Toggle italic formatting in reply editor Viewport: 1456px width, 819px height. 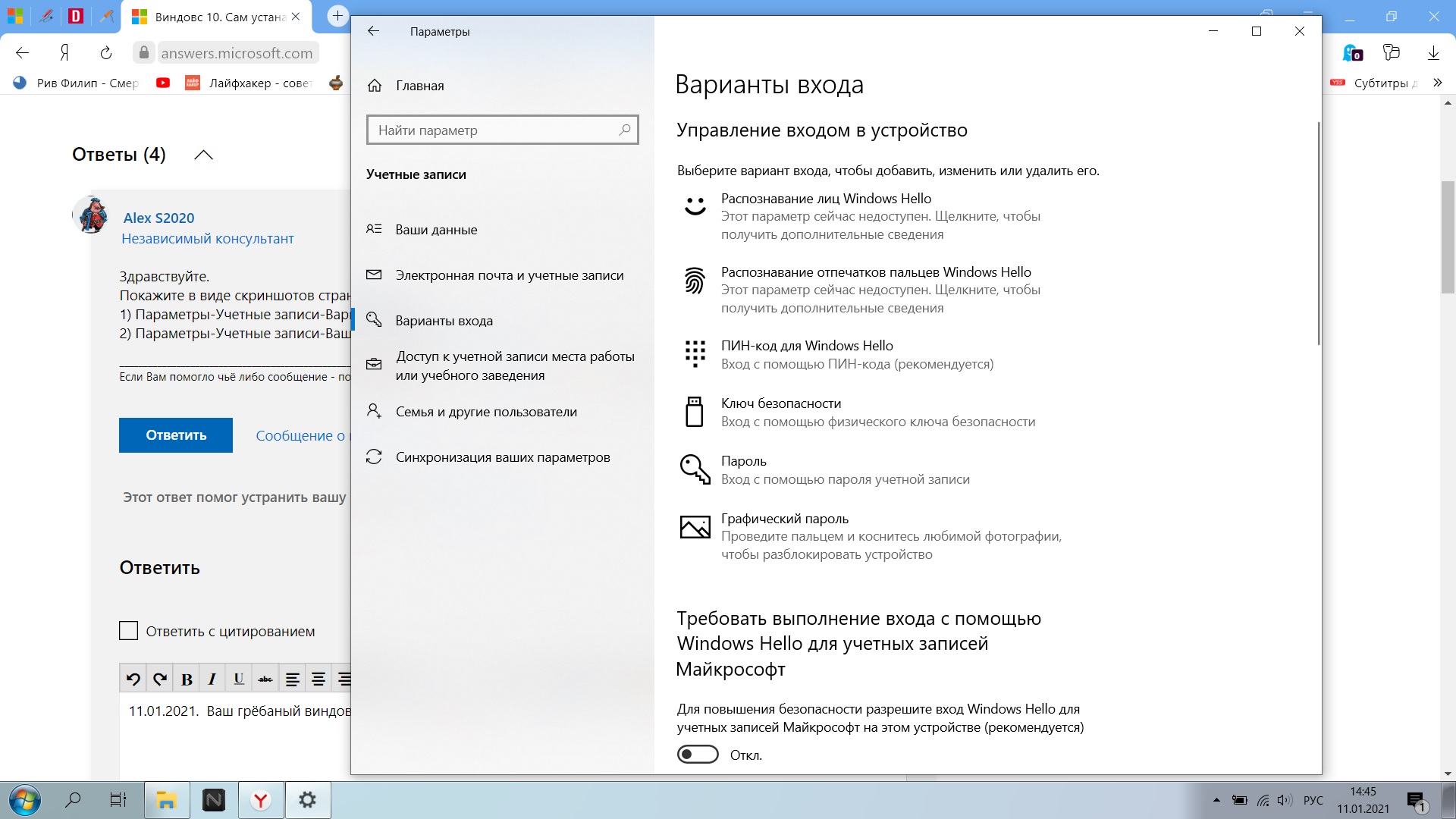tap(212, 679)
